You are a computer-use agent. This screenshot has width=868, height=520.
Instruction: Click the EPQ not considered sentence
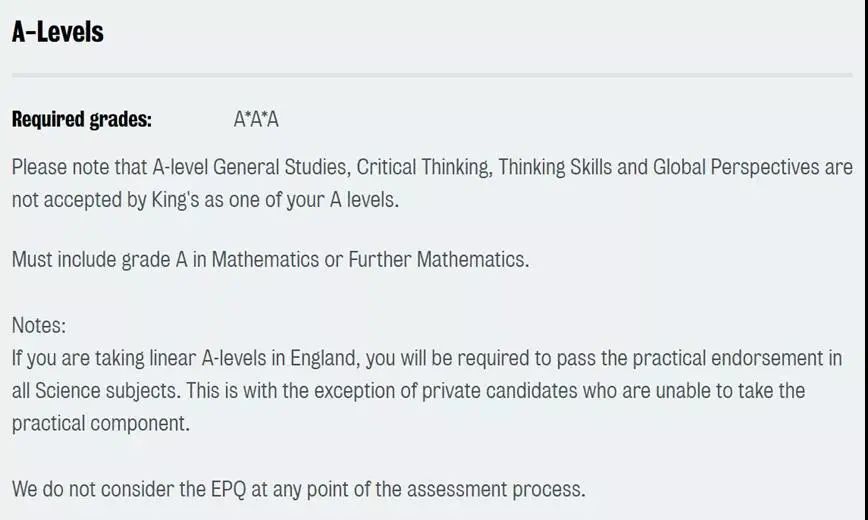click(x=298, y=490)
